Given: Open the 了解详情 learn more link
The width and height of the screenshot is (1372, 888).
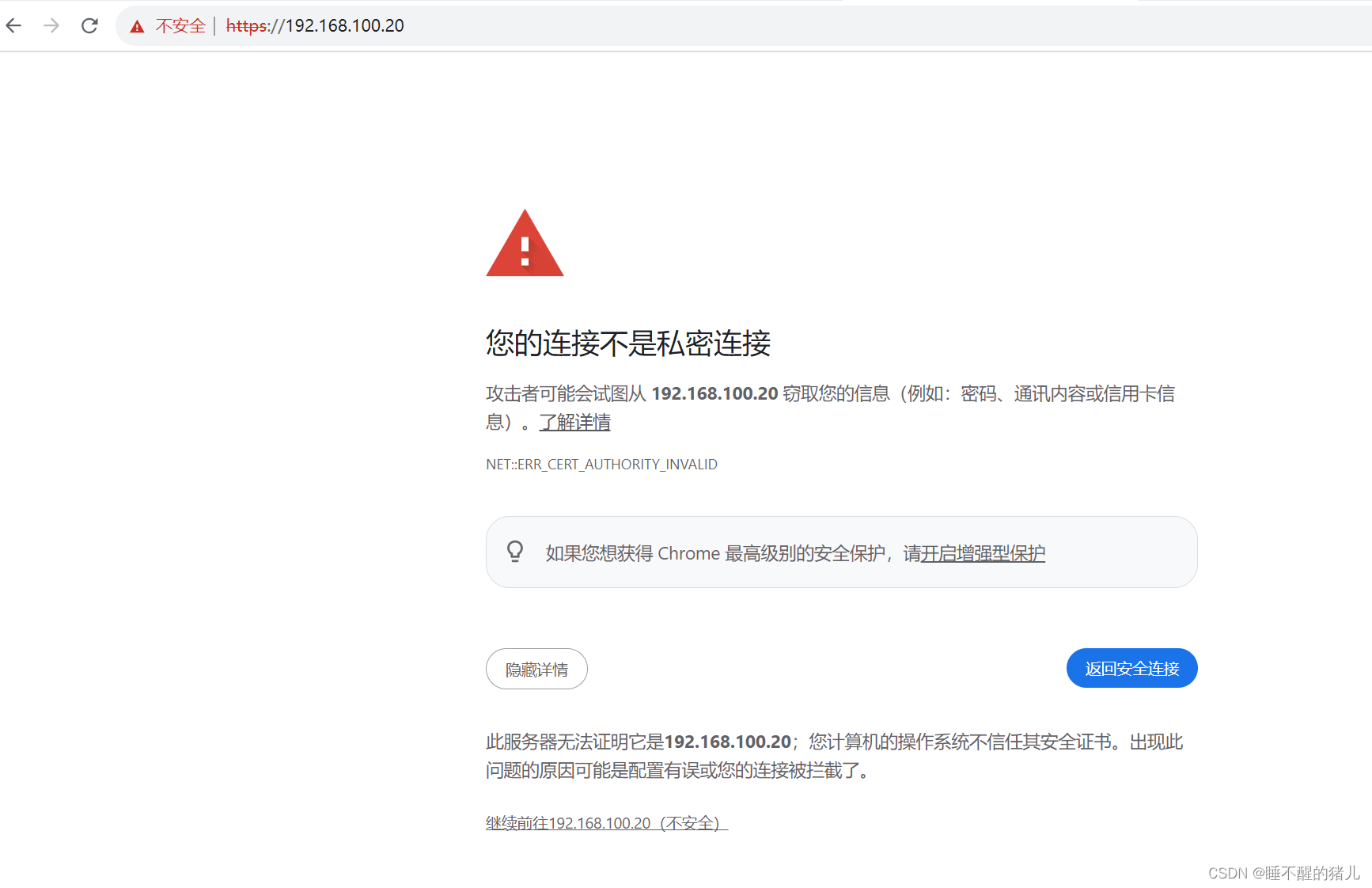Looking at the screenshot, I should coord(575,423).
